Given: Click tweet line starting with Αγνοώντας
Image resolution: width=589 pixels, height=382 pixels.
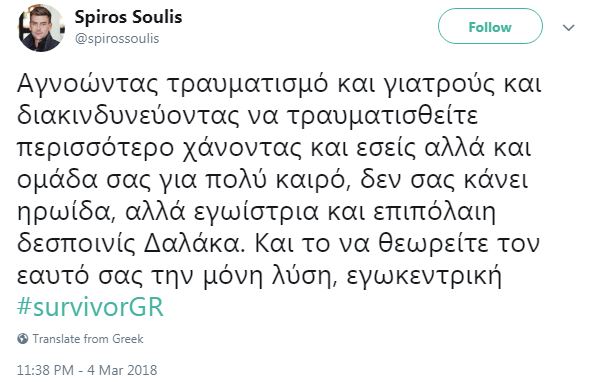Looking at the screenshot, I should coord(279,85).
